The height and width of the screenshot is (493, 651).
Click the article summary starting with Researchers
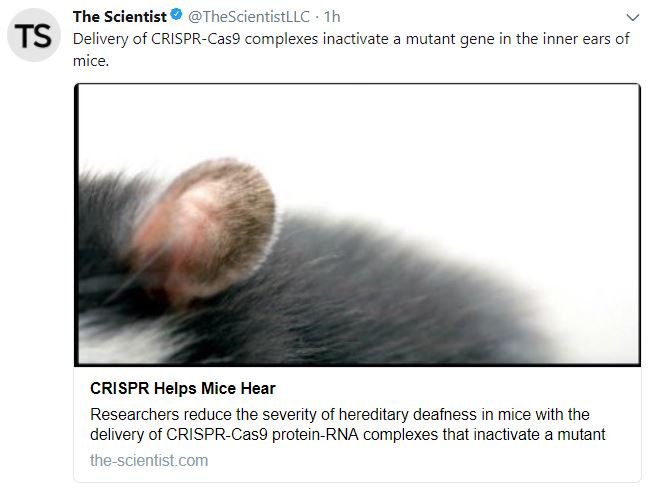tap(340, 414)
